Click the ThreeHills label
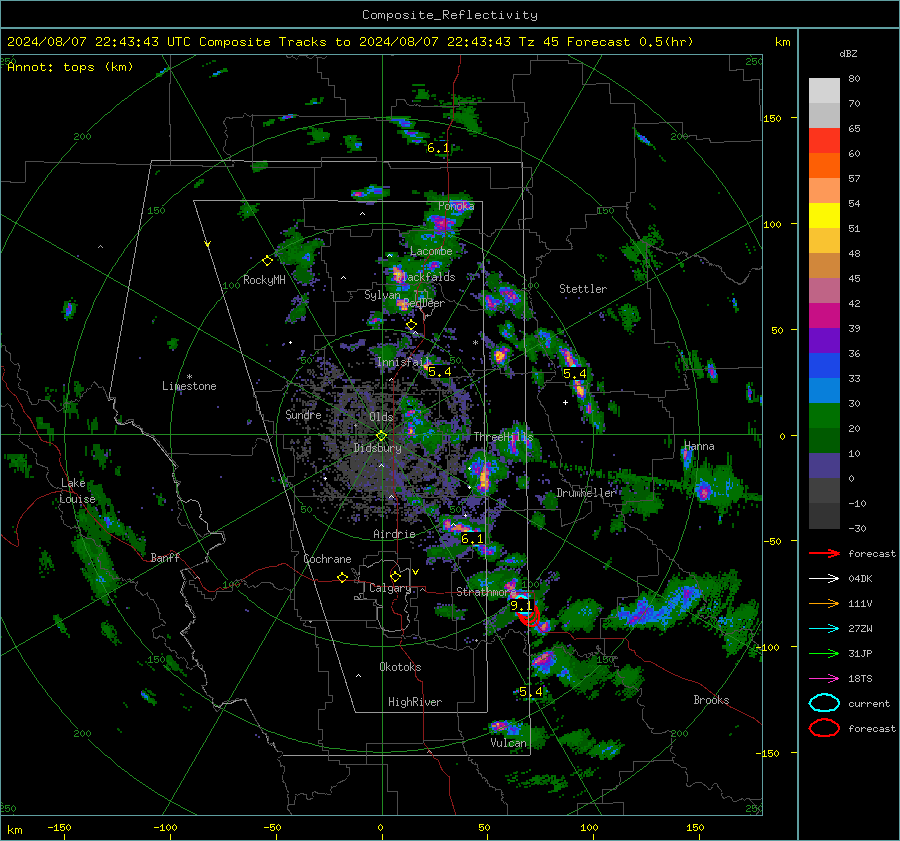The width and height of the screenshot is (900, 841). (503, 437)
